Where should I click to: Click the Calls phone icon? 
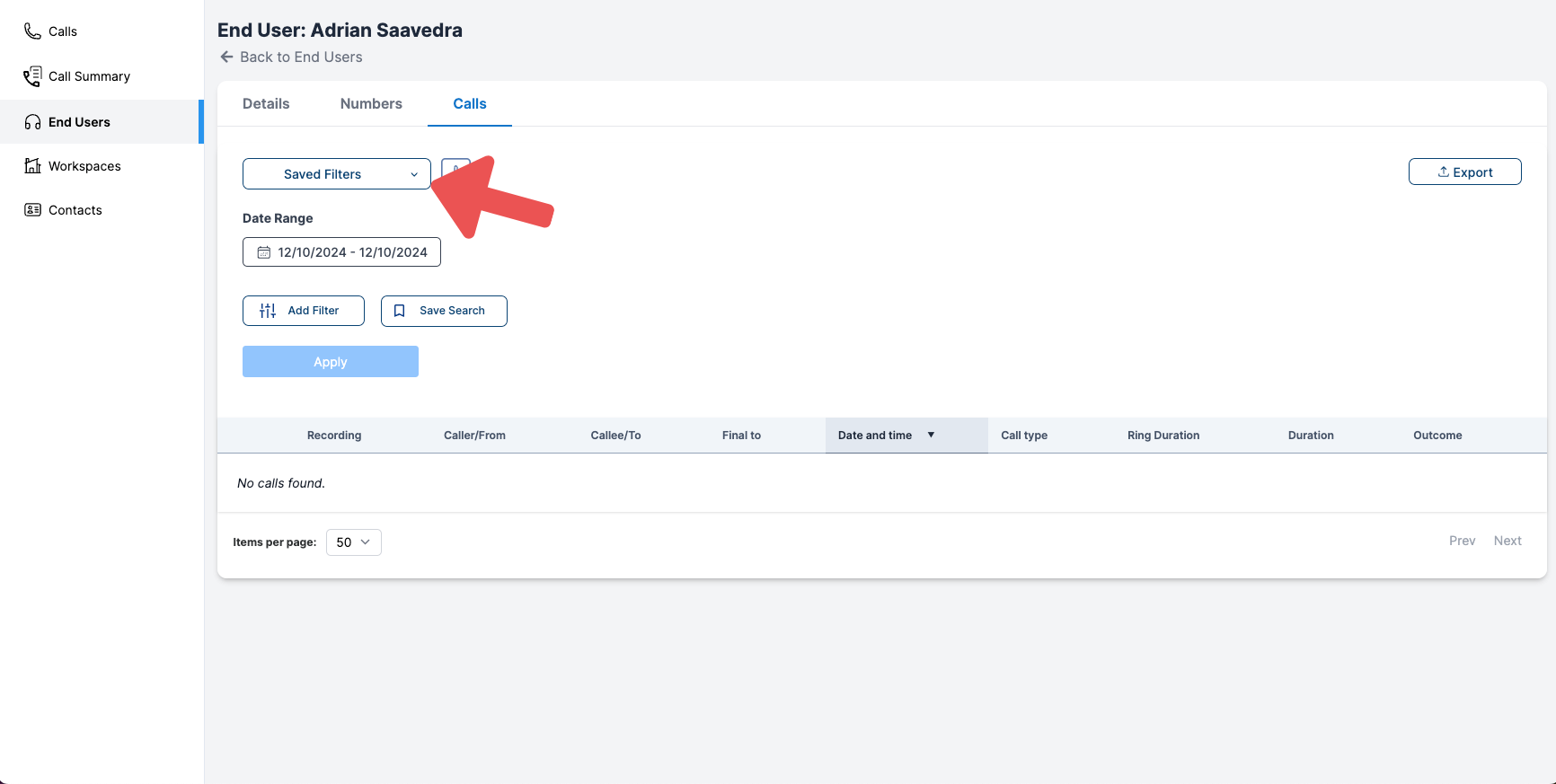(x=32, y=31)
